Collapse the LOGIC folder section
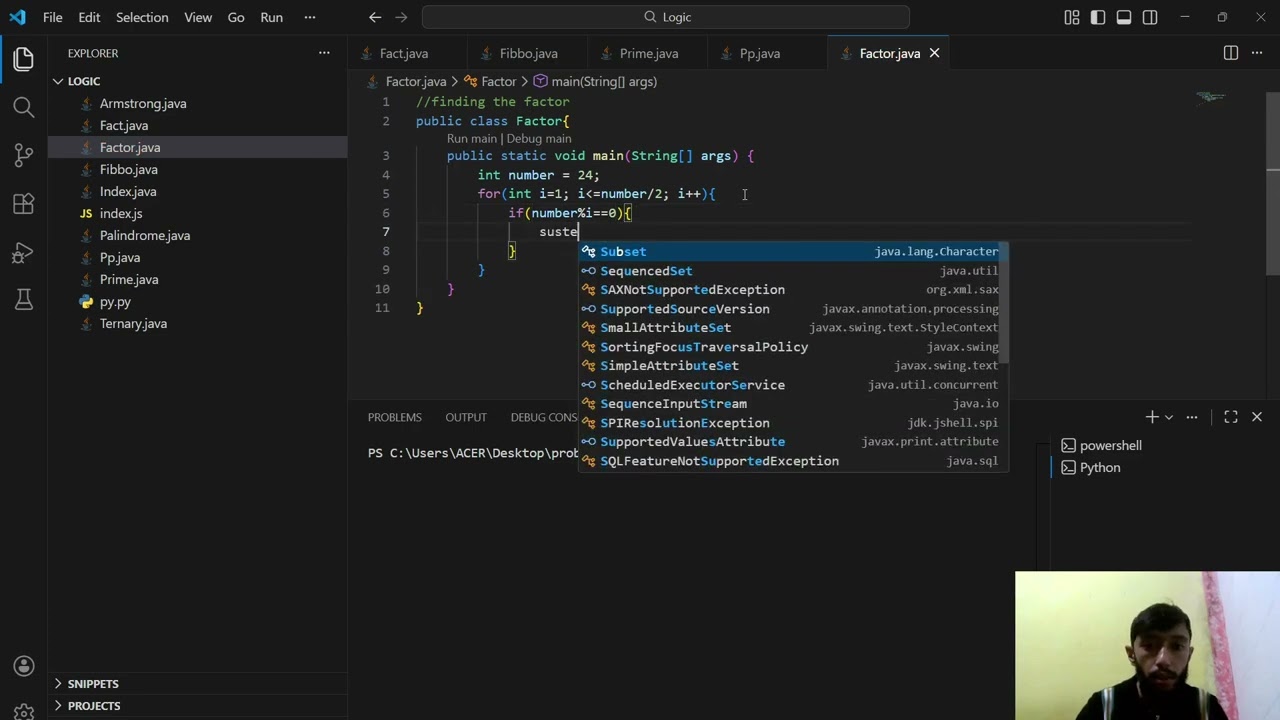Image resolution: width=1280 pixels, height=720 pixels. (198, 81)
